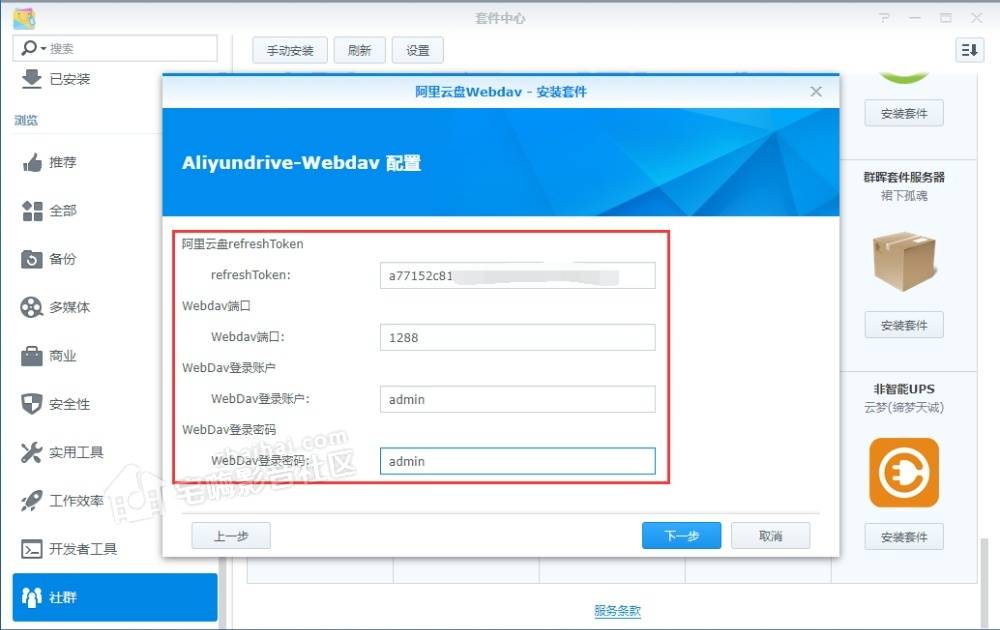
Task: Click the 社群 people icon
Action: (x=31, y=597)
